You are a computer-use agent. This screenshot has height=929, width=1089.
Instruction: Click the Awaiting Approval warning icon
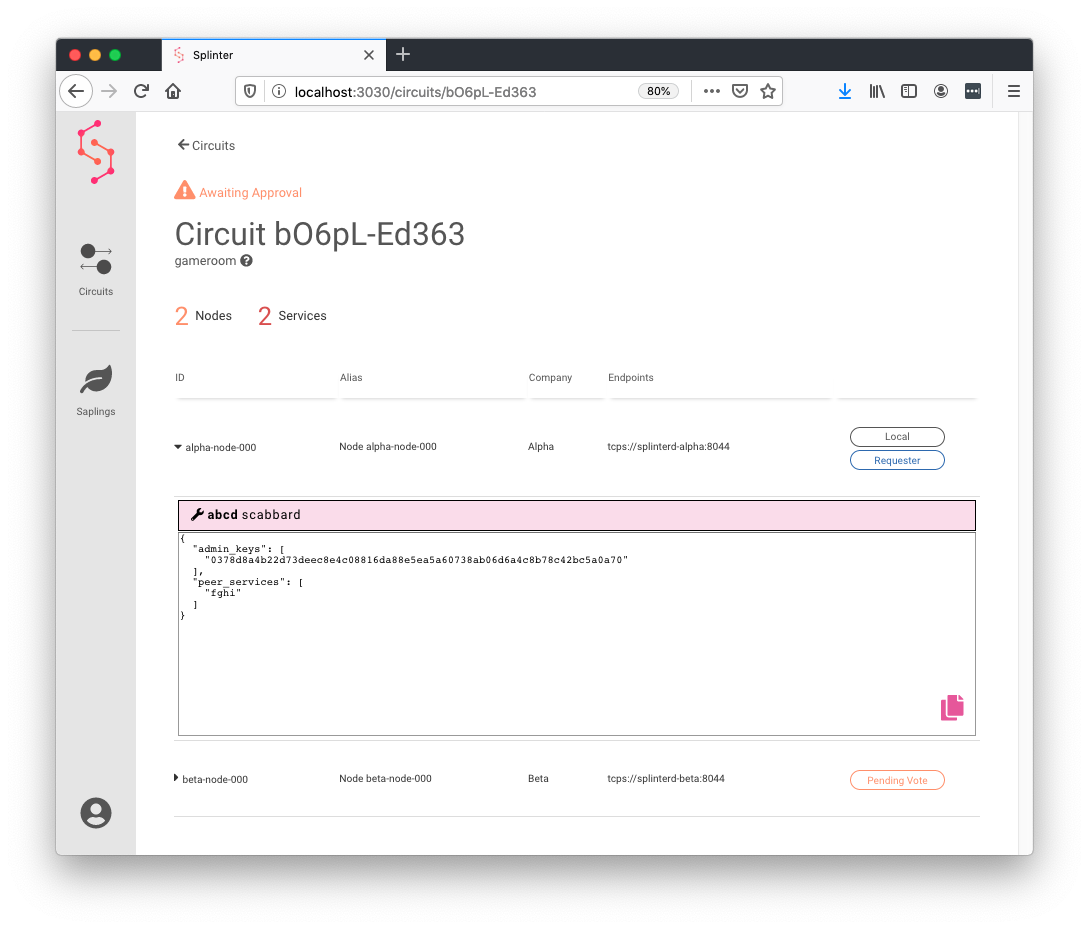(x=184, y=190)
